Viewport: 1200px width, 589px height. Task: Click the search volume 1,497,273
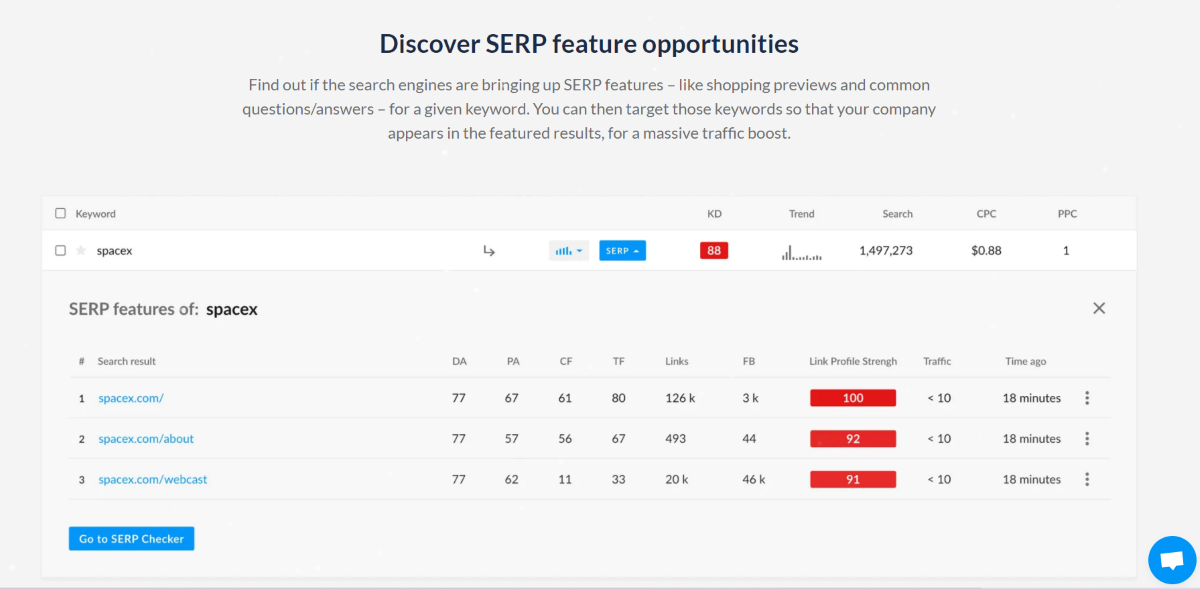[886, 251]
